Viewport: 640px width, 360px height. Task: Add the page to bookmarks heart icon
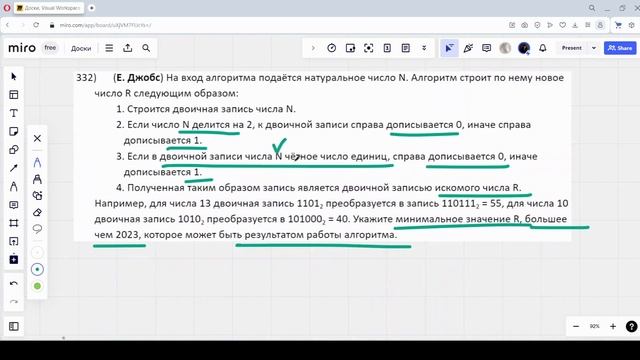click(x=562, y=25)
